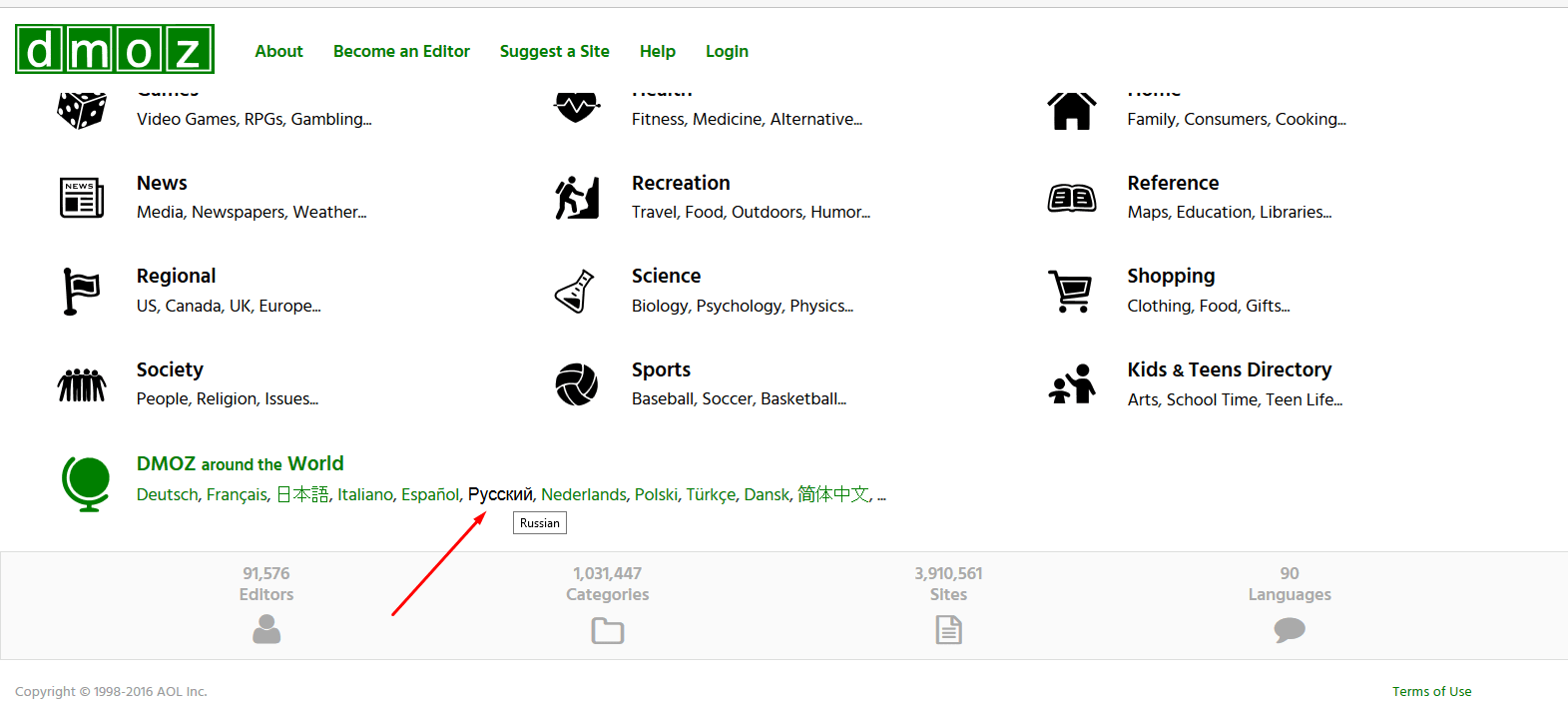Image resolution: width=1568 pixels, height=709 pixels.
Task: Open the Shopping category
Action: (1171, 276)
